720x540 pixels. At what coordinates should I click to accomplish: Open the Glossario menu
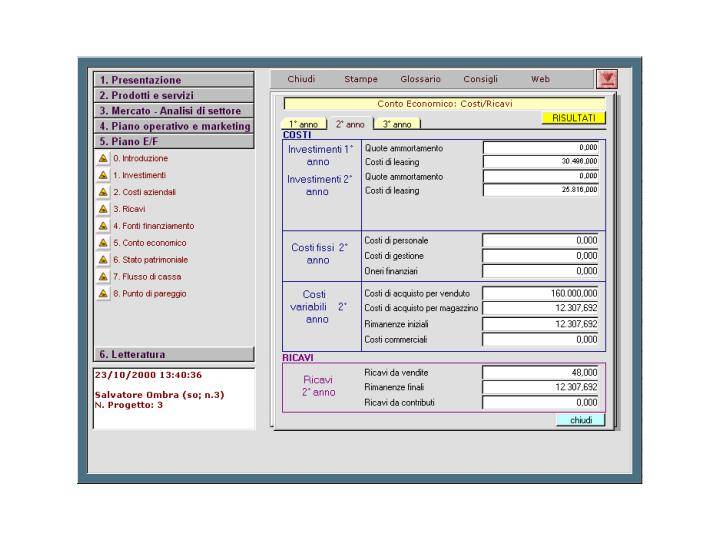point(420,79)
